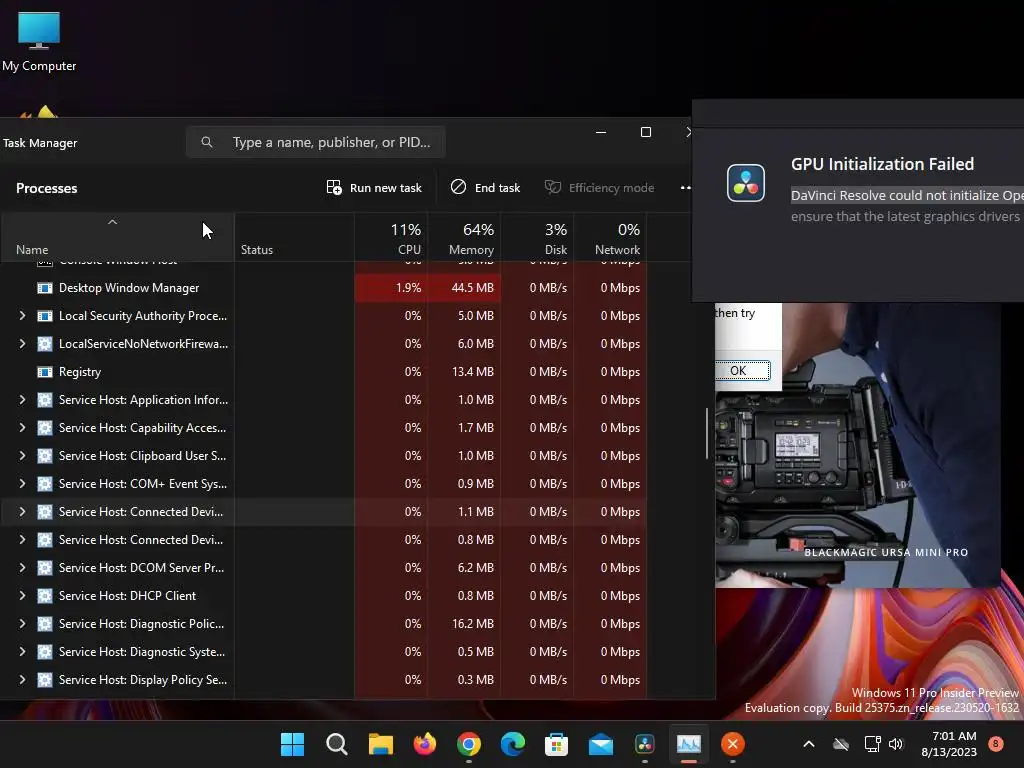Open notification center badge with 8
The width and height of the screenshot is (1024, 768).
(x=996, y=743)
